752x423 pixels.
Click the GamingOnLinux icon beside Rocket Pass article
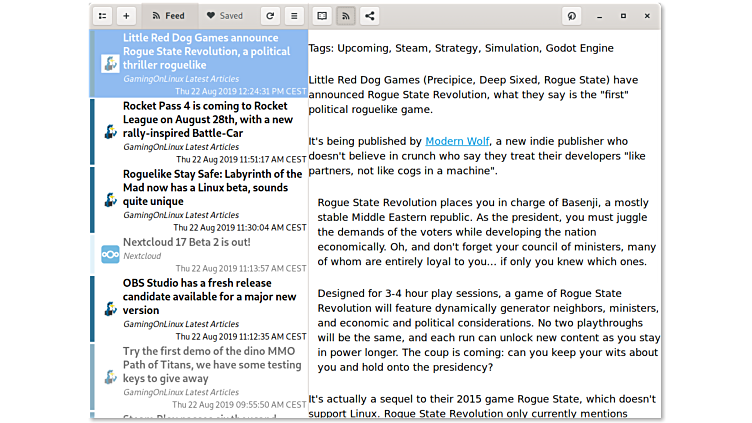pos(110,131)
